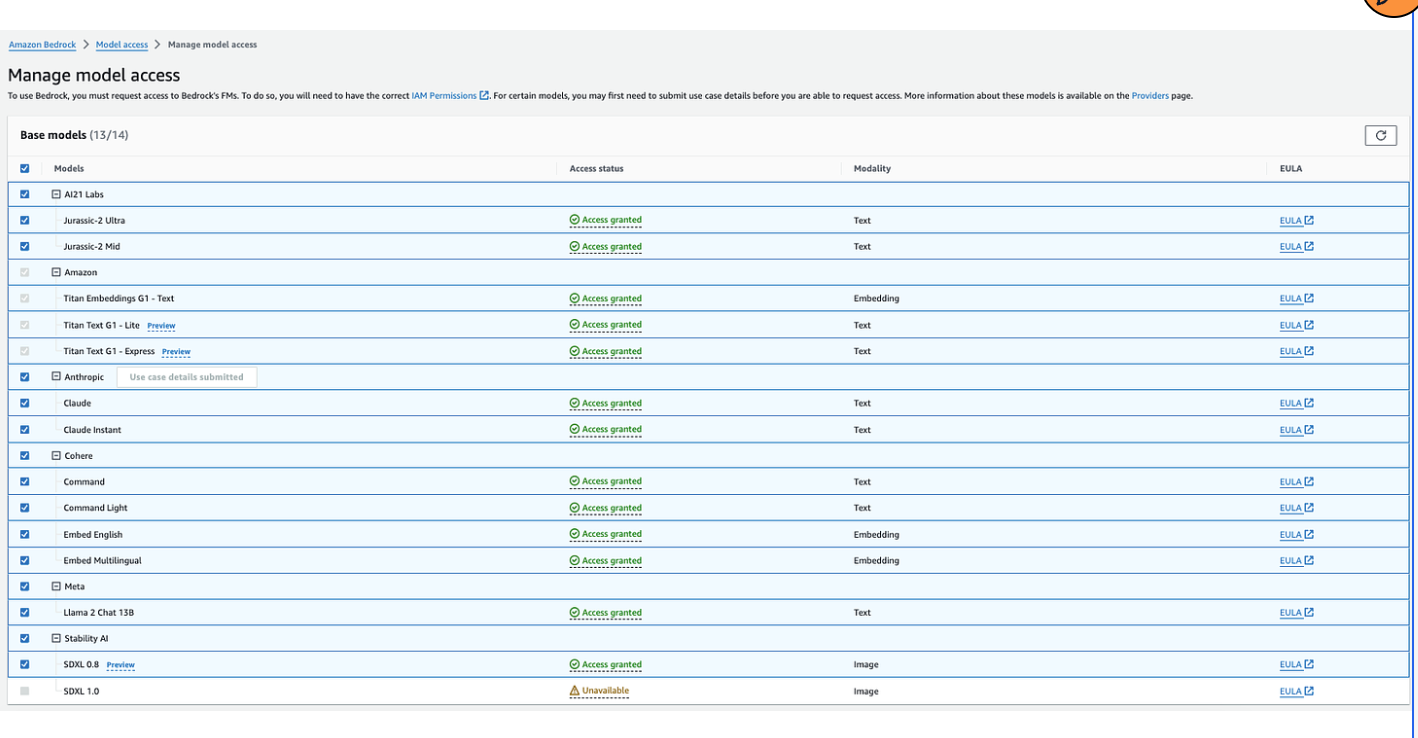1418x738 pixels.
Task: Open EULA link for Jurassic-2 Ultra
Action: click(1296, 220)
